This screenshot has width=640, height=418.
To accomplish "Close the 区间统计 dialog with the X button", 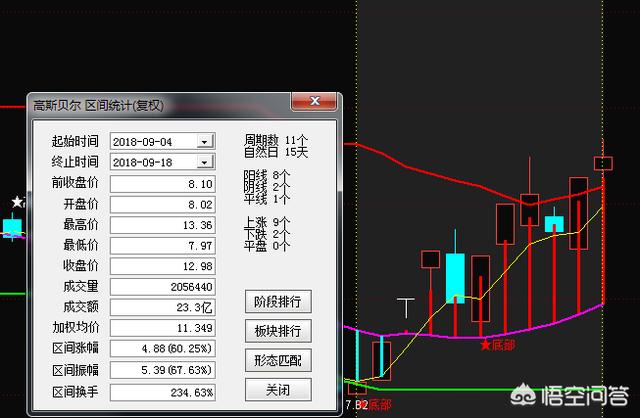I will (314, 101).
